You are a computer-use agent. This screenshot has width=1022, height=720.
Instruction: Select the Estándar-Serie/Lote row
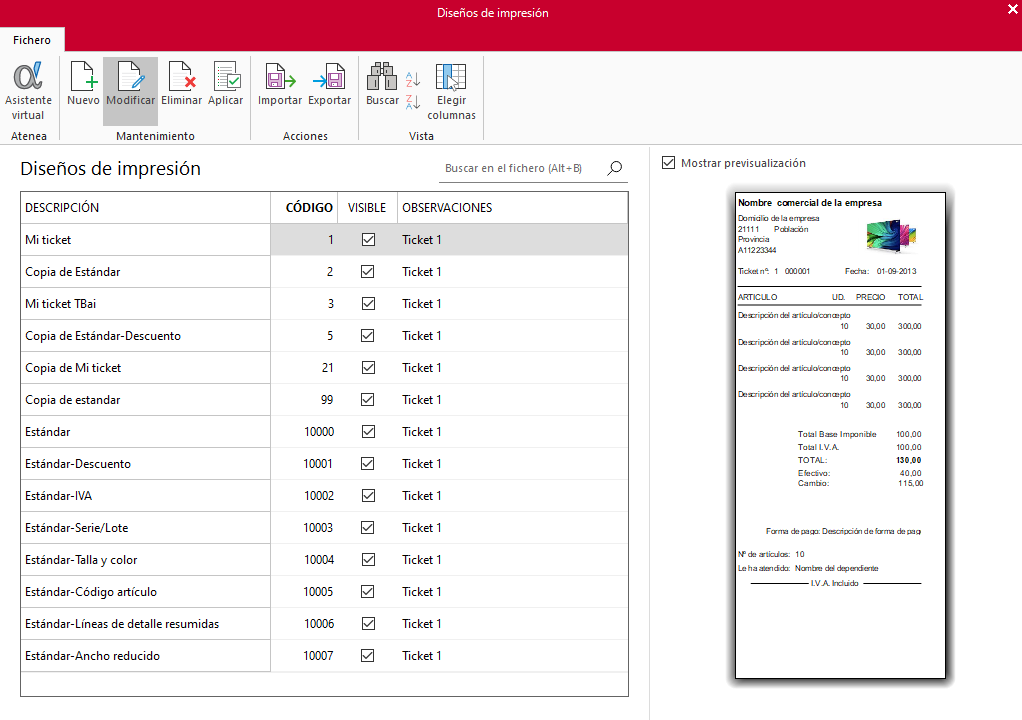click(324, 528)
